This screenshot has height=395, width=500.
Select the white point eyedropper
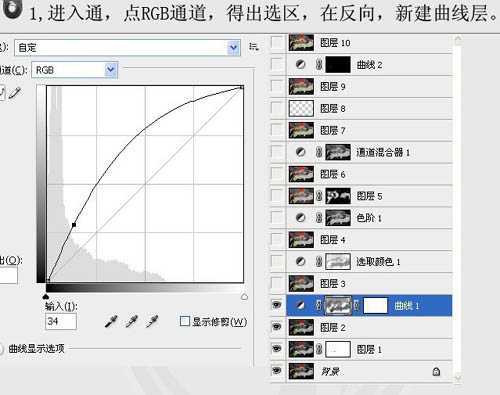[x=152, y=321]
